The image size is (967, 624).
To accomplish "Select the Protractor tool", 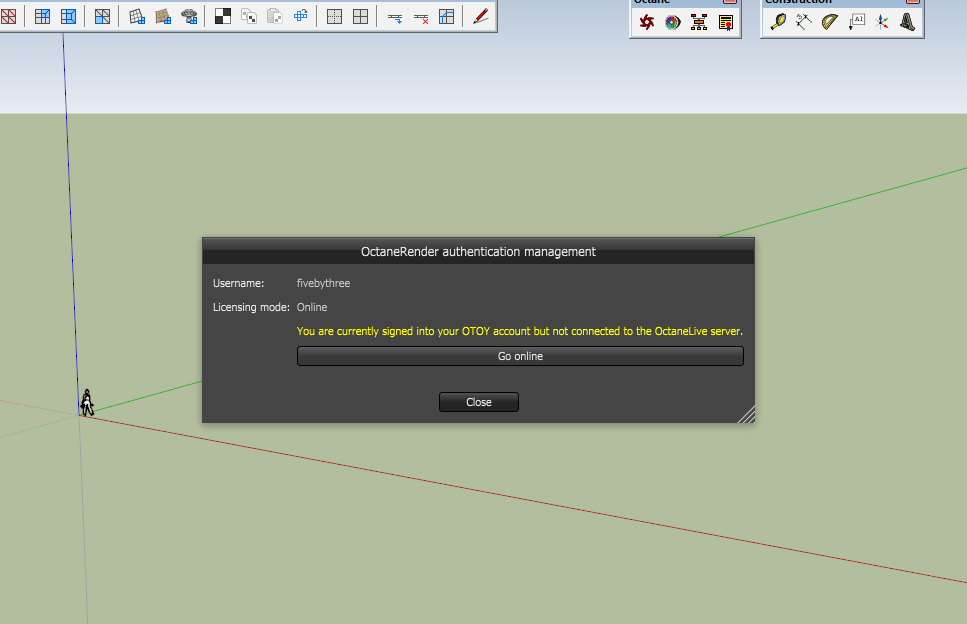I will tap(830, 22).
